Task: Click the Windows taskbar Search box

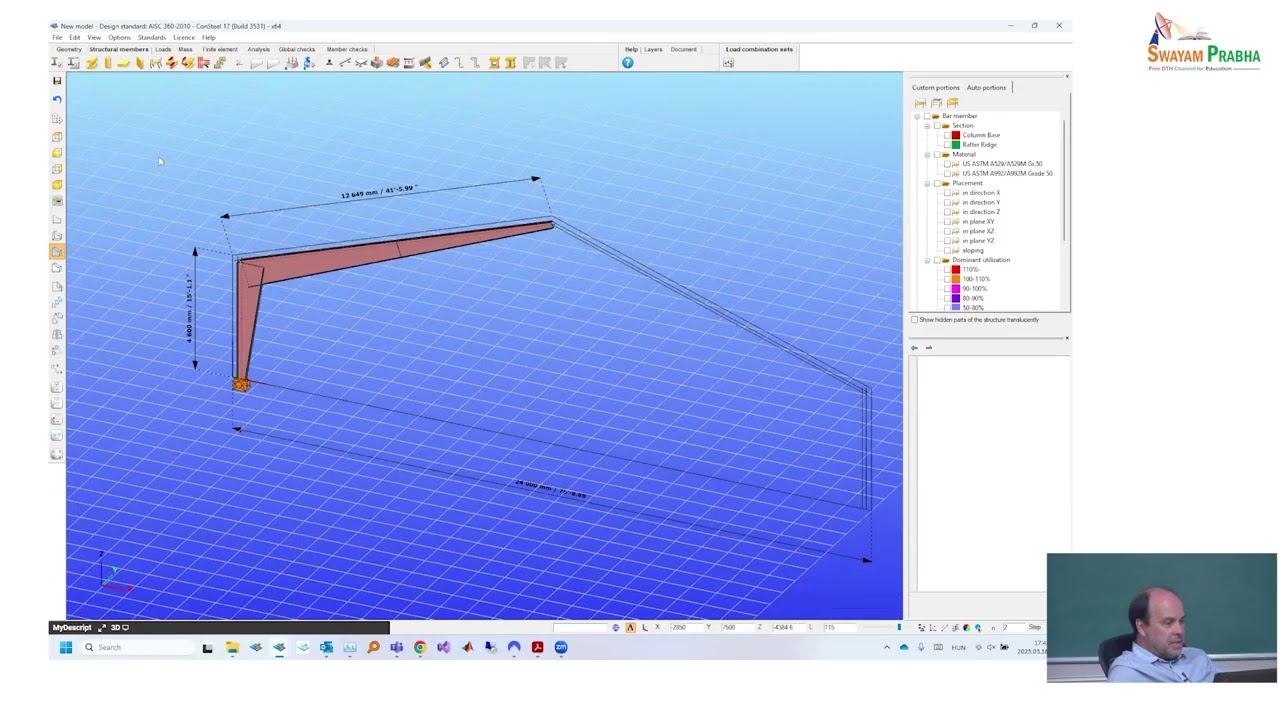Action: tap(138, 647)
